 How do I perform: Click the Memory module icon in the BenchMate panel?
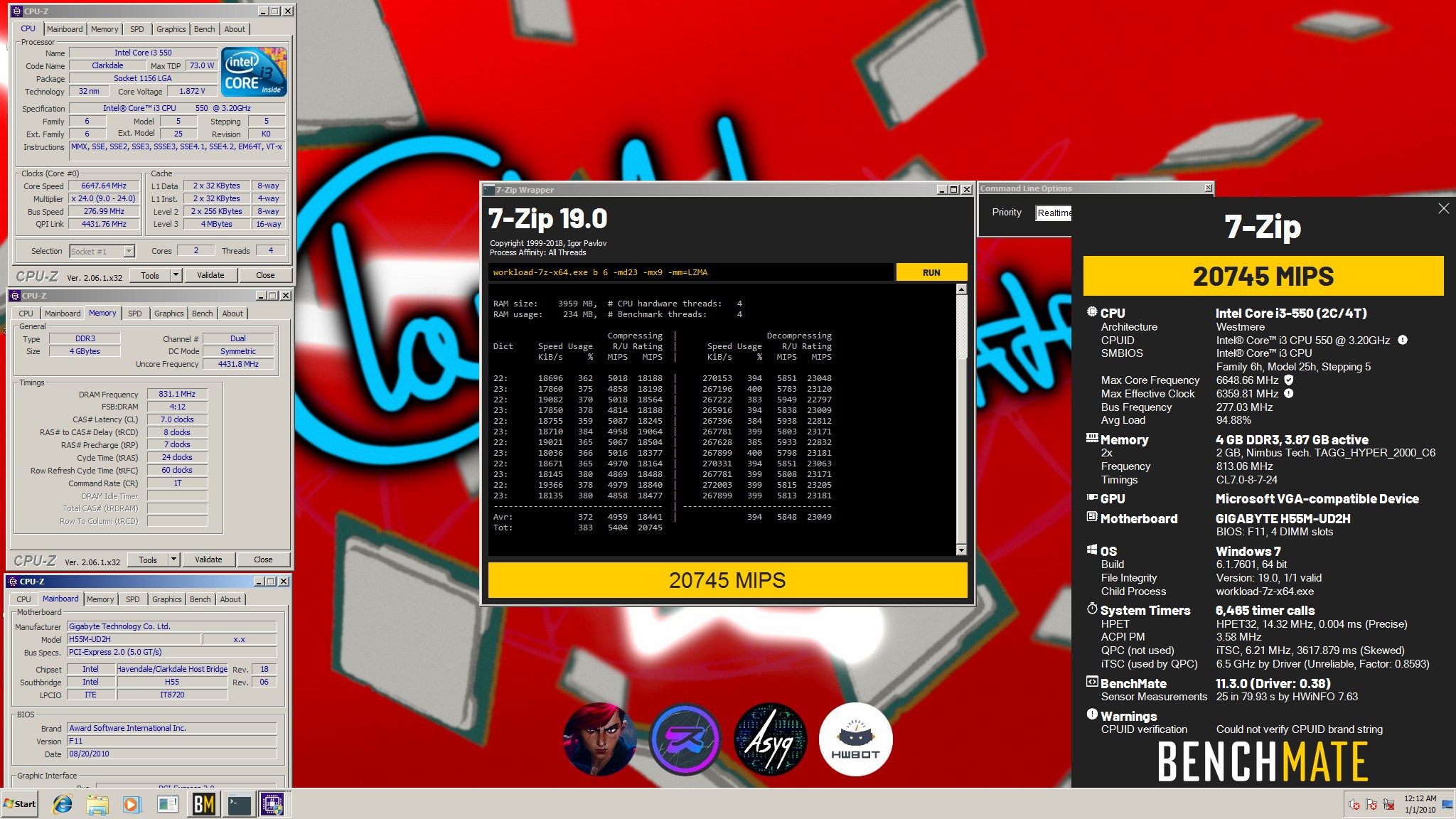[1092, 439]
